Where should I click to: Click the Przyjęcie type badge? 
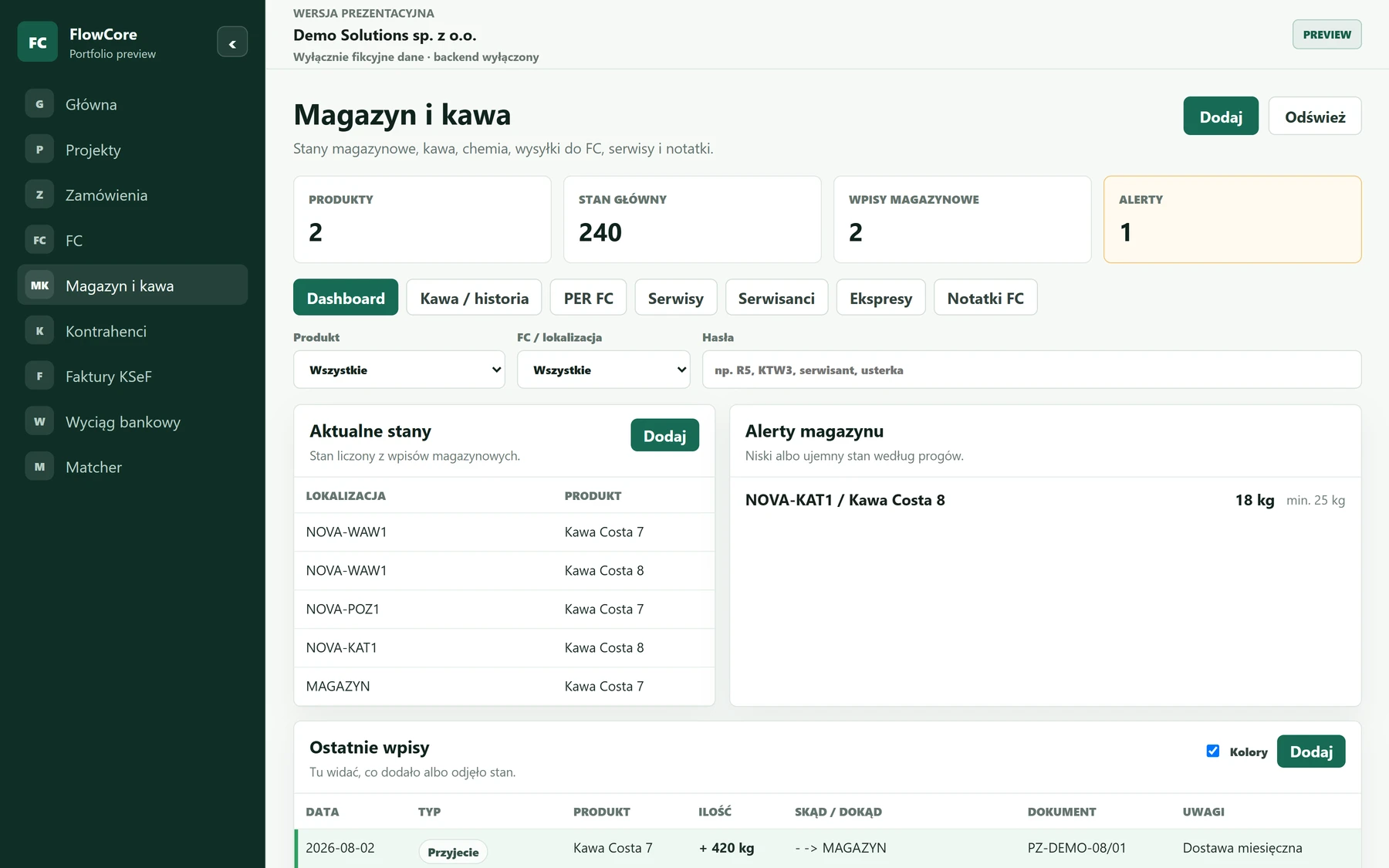click(453, 852)
